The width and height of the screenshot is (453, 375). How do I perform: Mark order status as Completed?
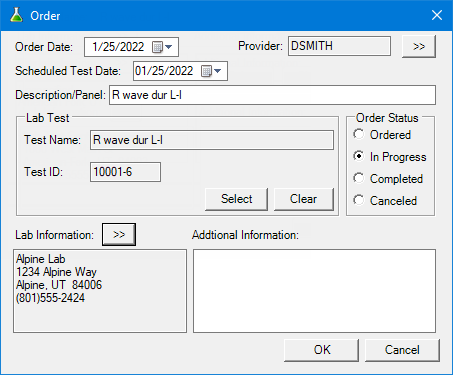[x=359, y=178]
